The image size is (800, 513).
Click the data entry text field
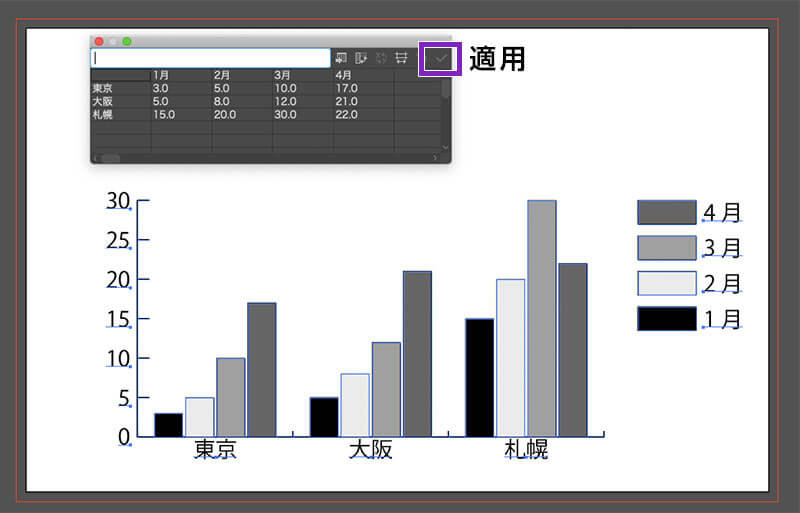point(211,58)
